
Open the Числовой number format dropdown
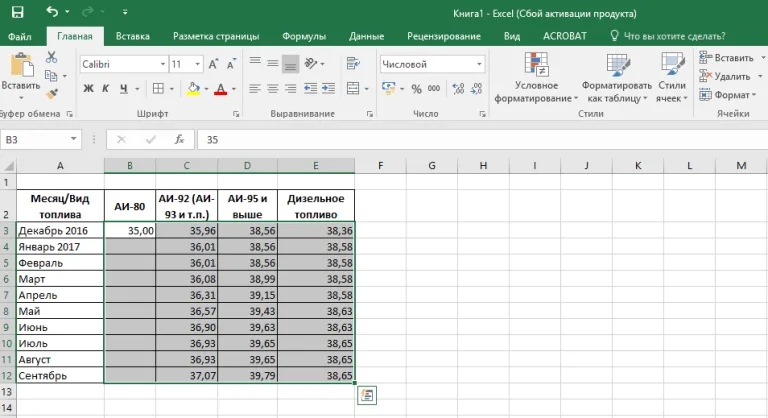coord(479,64)
